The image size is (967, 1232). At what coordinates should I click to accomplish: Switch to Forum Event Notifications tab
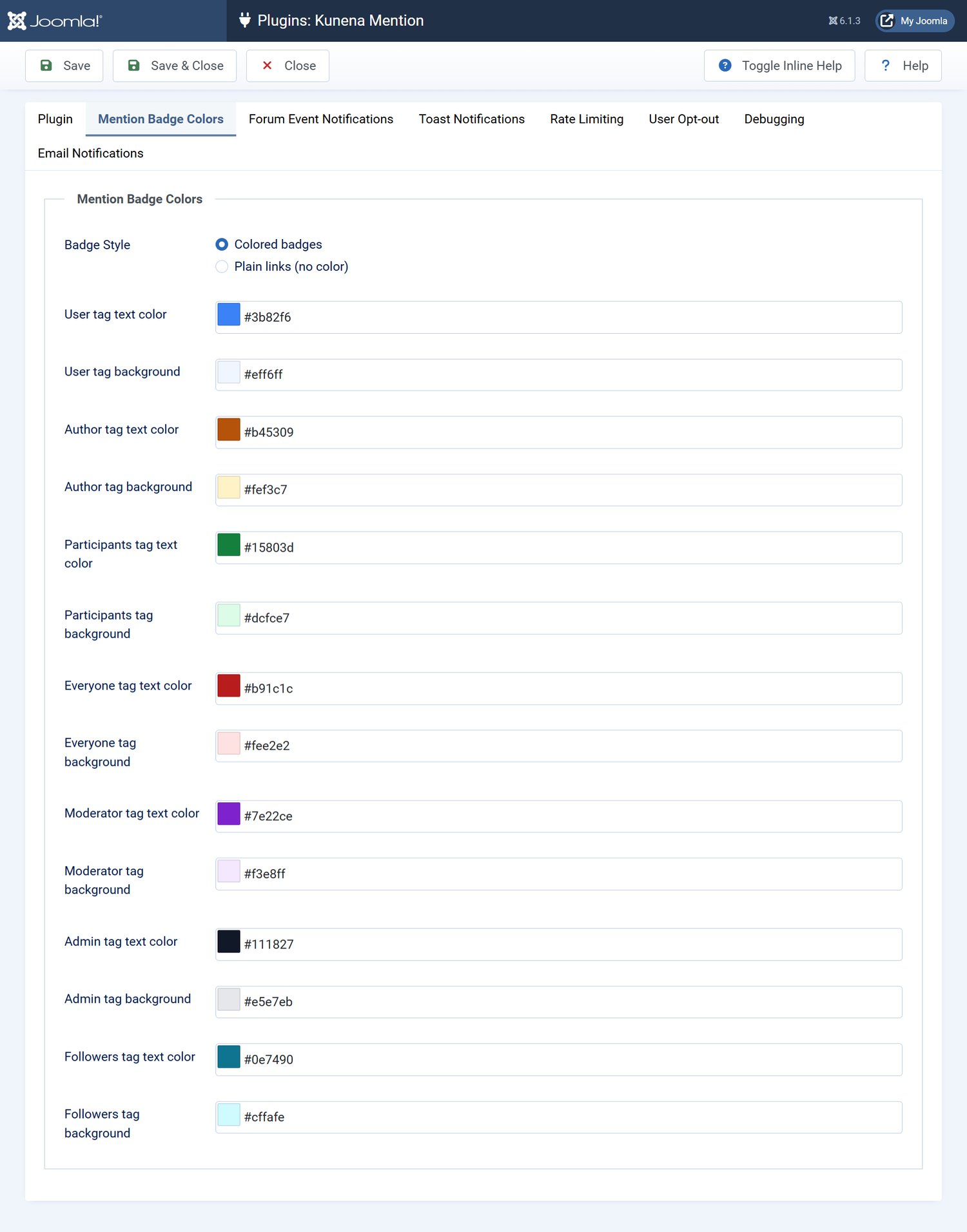321,119
